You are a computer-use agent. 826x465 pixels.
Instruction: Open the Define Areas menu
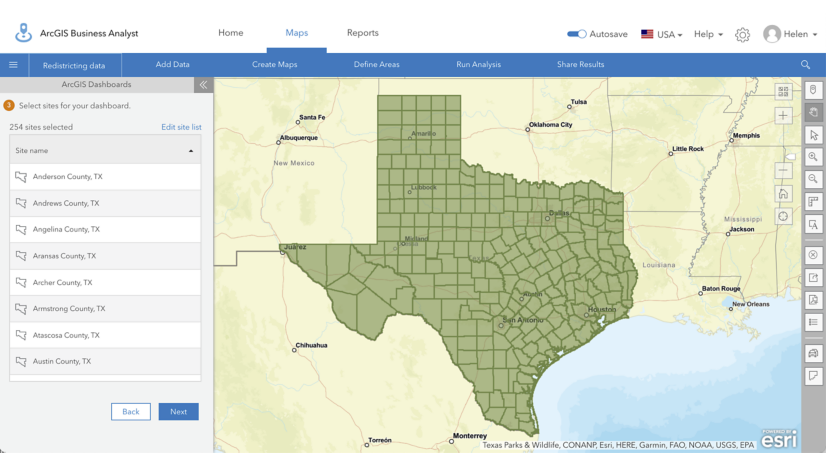pos(377,64)
